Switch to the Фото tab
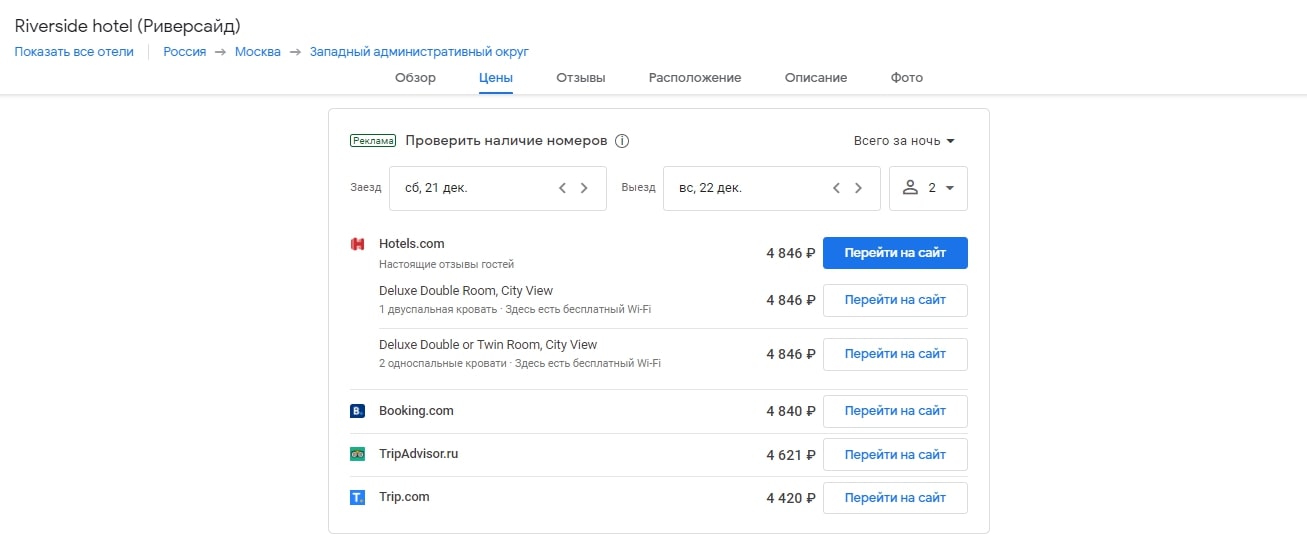The image size is (1307, 546). 907,78
